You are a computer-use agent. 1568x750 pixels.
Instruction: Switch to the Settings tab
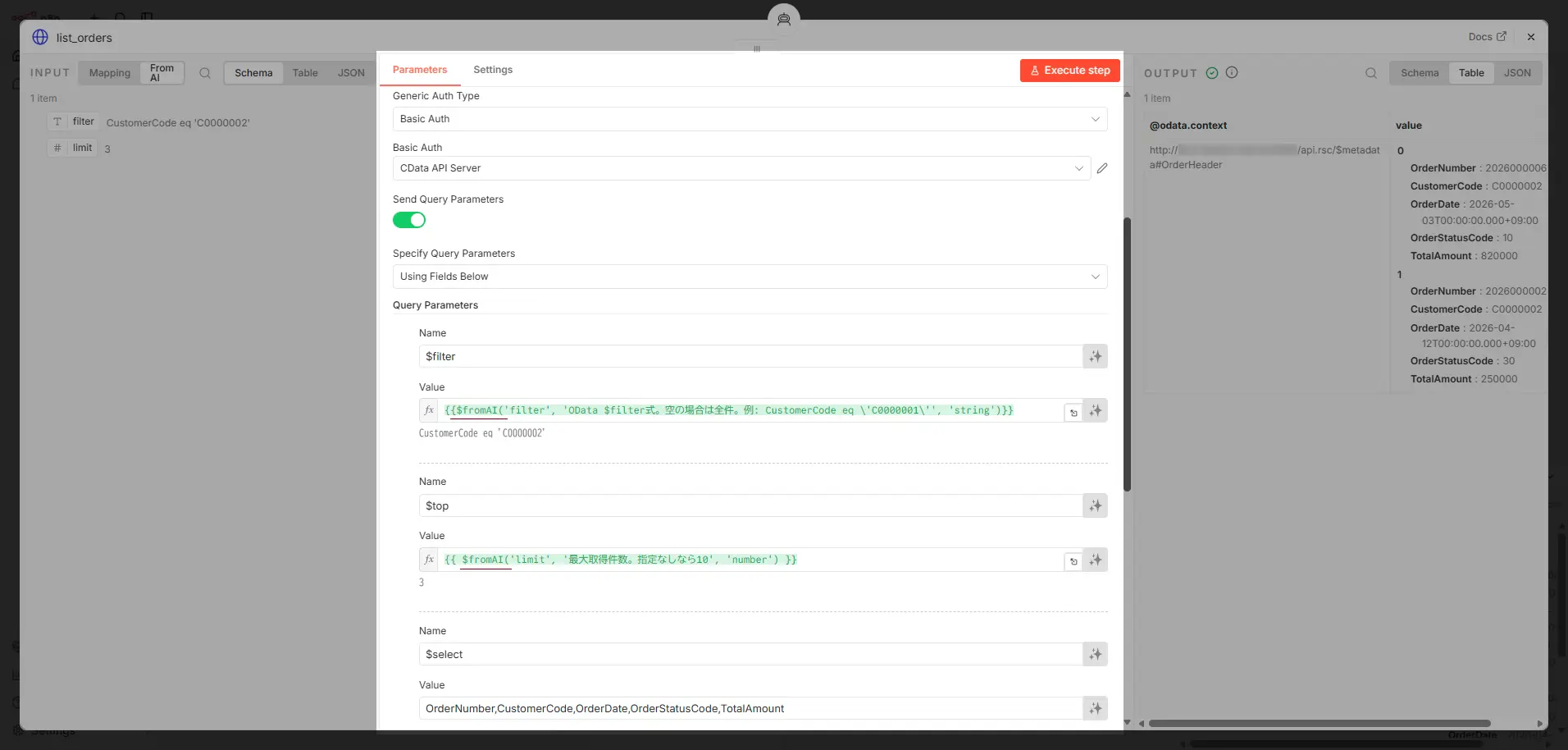(493, 70)
